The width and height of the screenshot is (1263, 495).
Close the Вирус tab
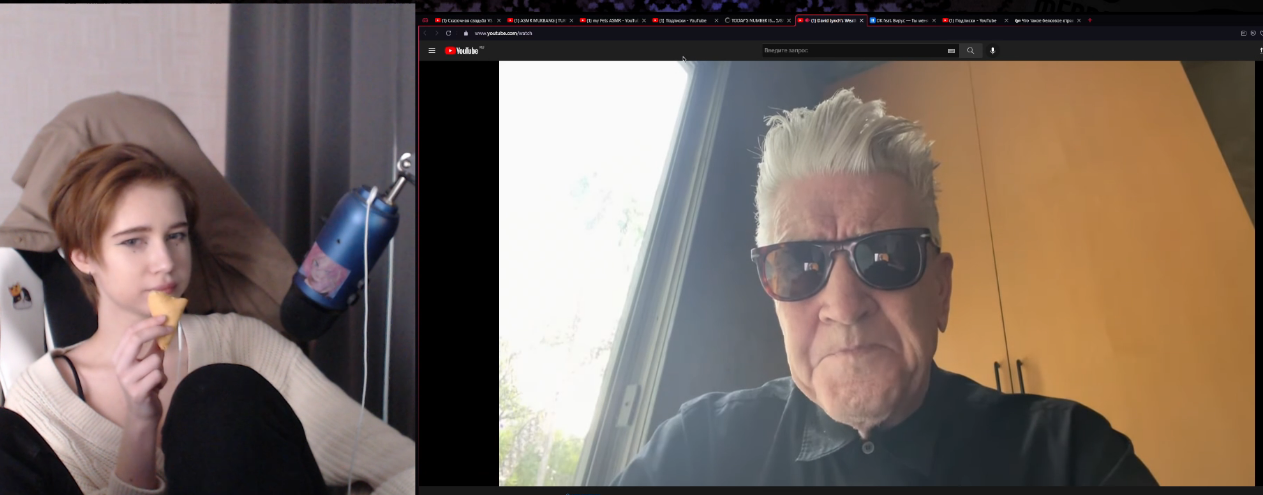tap(934, 20)
